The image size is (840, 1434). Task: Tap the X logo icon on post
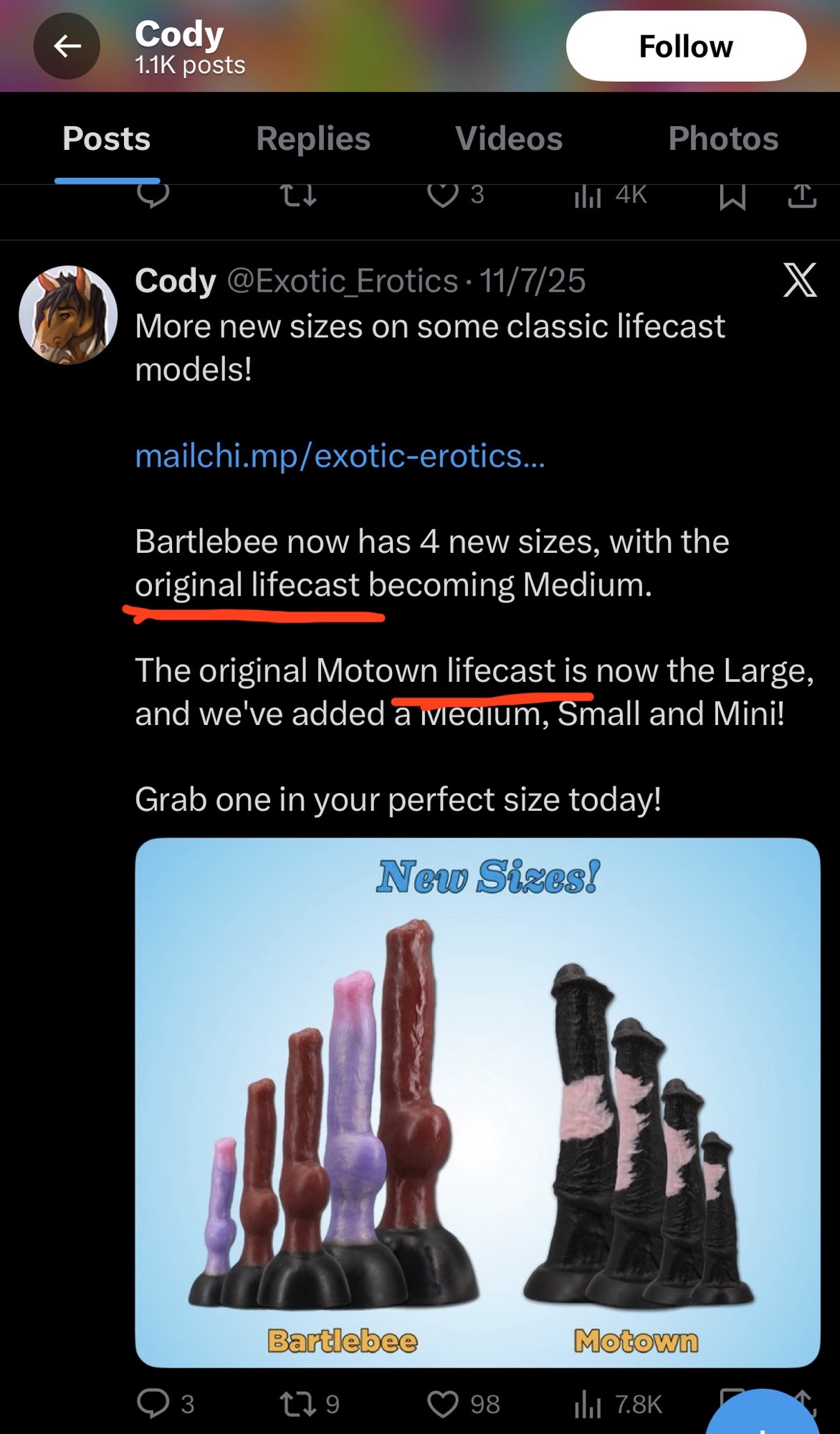(x=800, y=280)
